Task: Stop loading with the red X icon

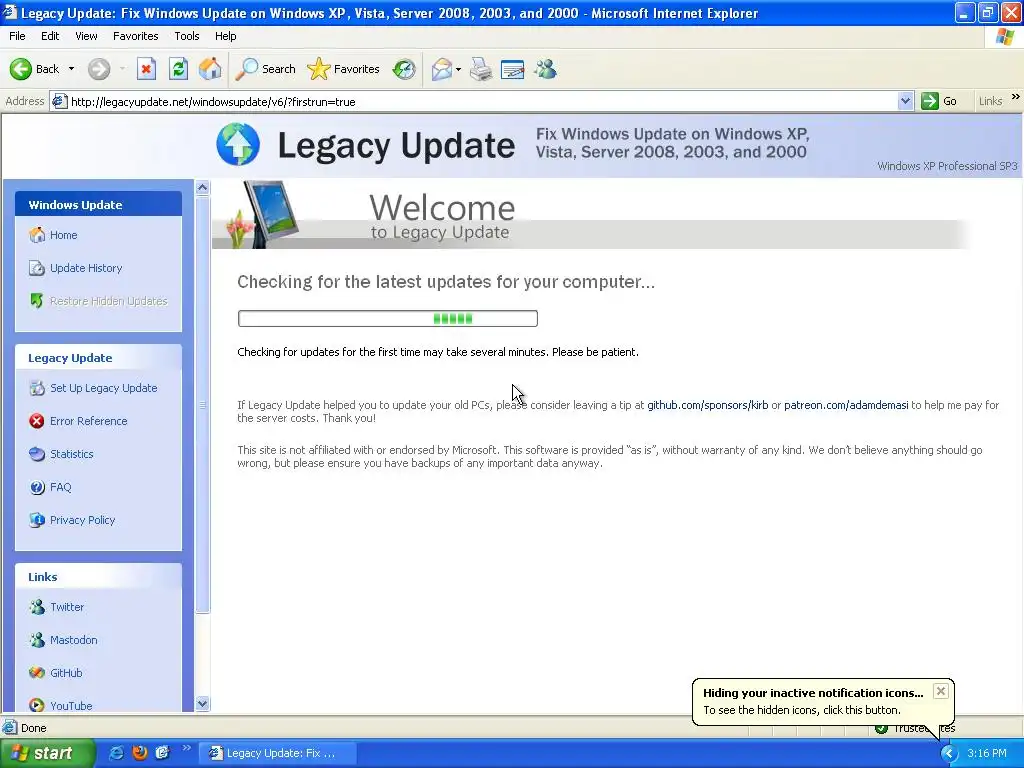Action: pyautogui.click(x=146, y=69)
